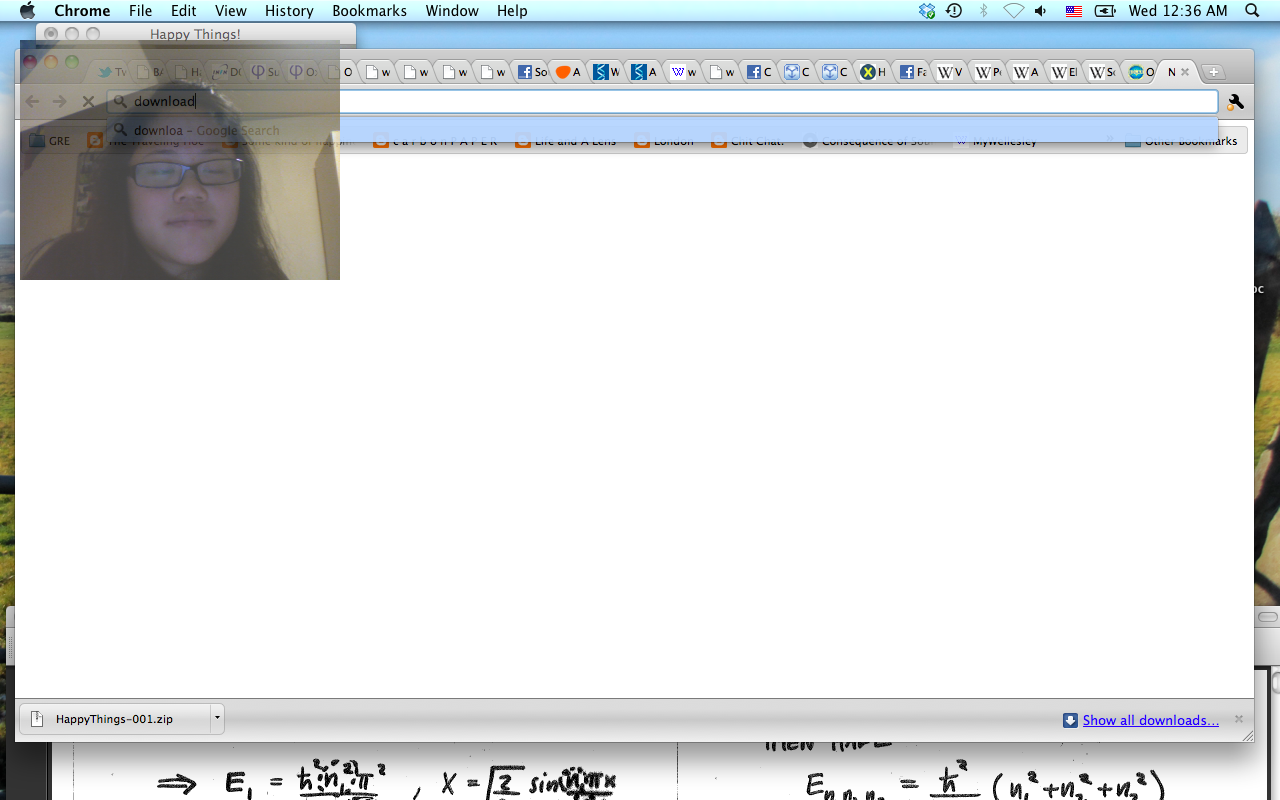Expand the HappyThings-001.zip download options arrow
This screenshot has height=800, width=1280.
[217, 718]
